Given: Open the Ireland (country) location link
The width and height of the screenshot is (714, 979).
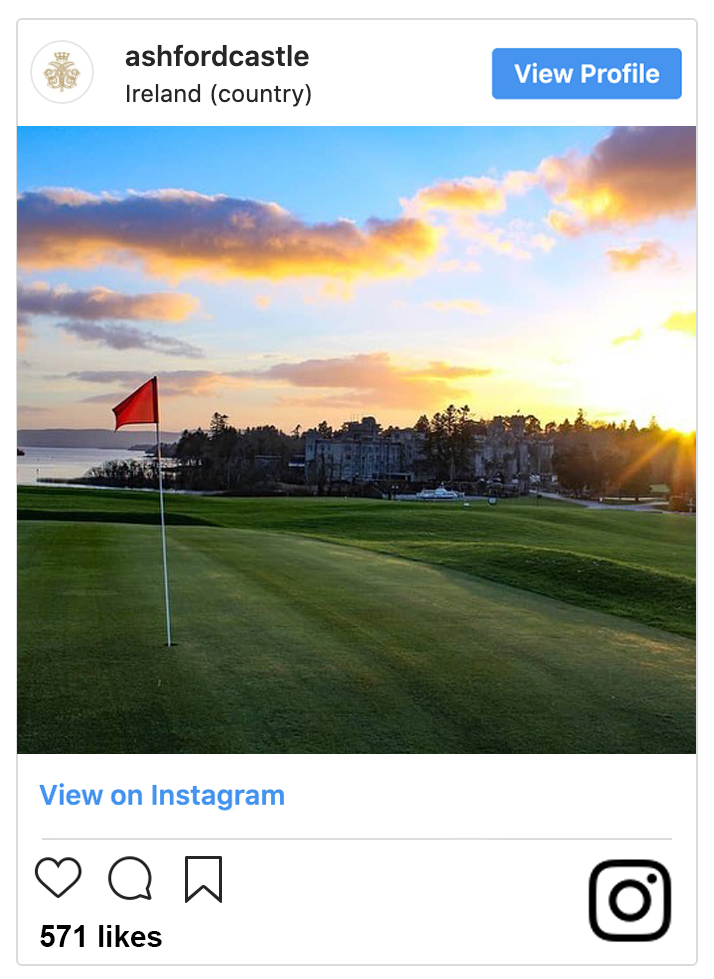Looking at the screenshot, I should (218, 94).
